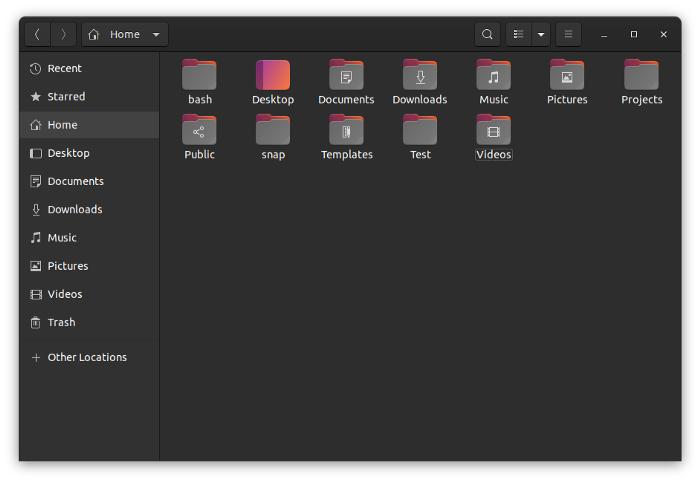Open Other Locations in the sidebar
Image resolution: width=700 pixels, height=482 pixels.
point(89,357)
